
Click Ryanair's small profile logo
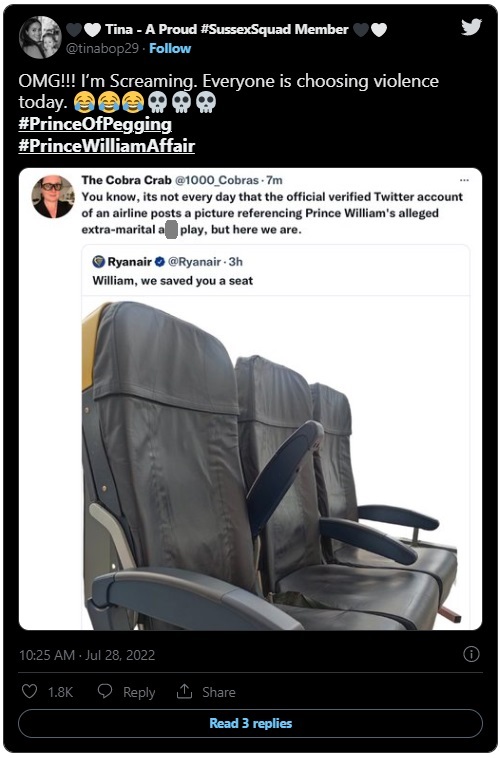click(x=99, y=262)
